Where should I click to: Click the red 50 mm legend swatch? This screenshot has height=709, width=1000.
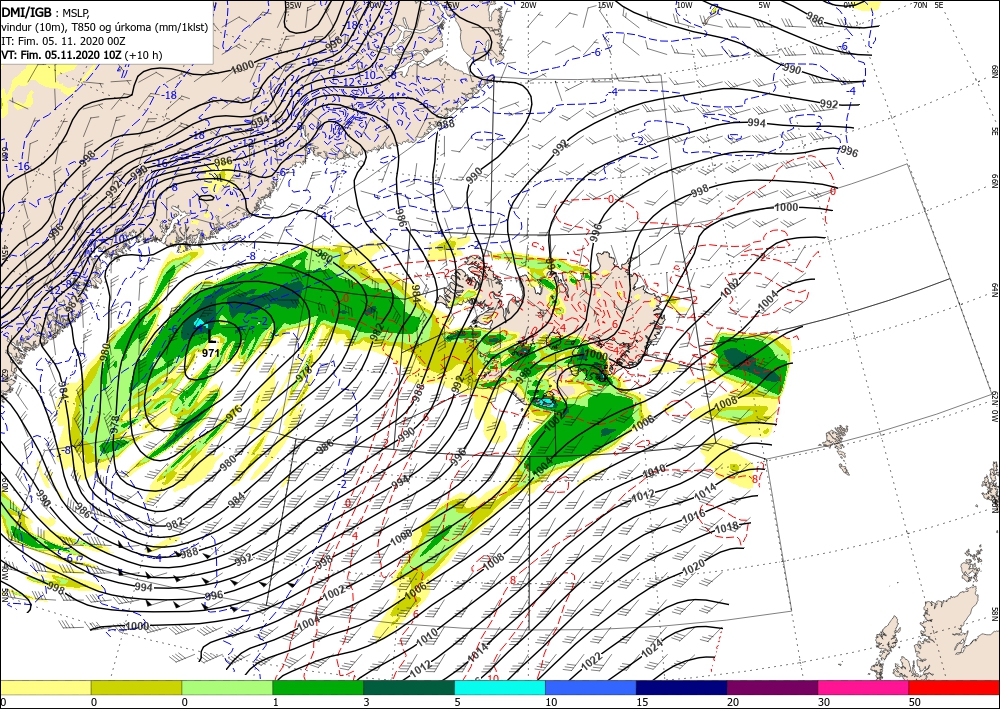[x=954, y=687]
